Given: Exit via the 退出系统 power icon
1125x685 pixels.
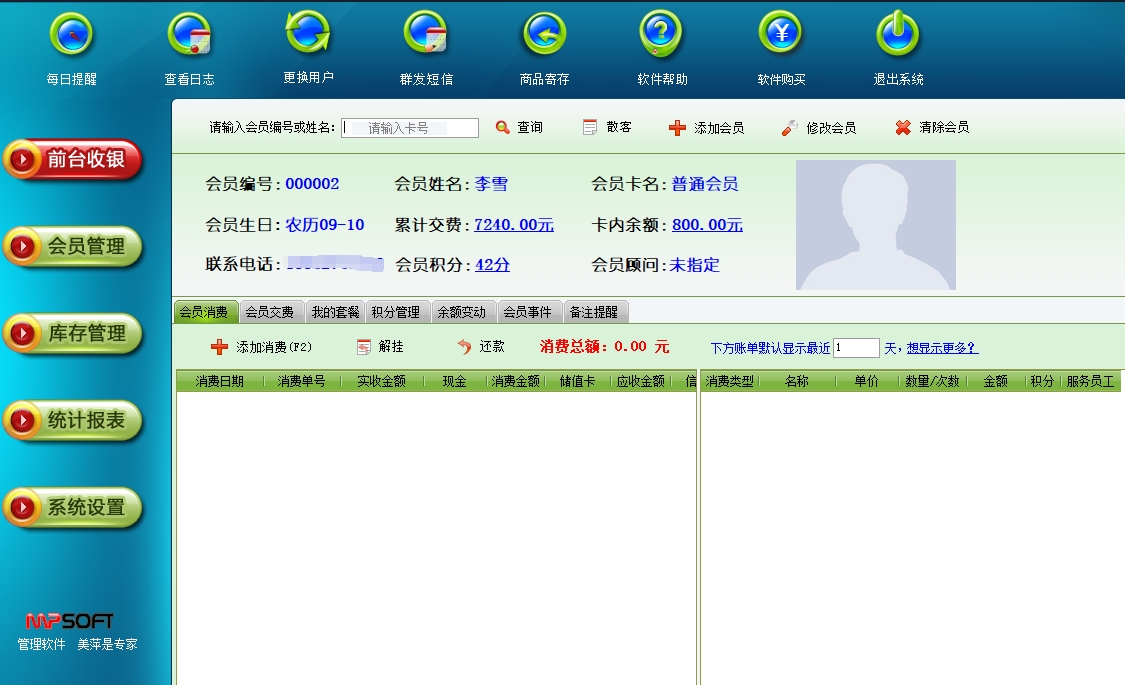Looking at the screenshot, I should point(898,36).
